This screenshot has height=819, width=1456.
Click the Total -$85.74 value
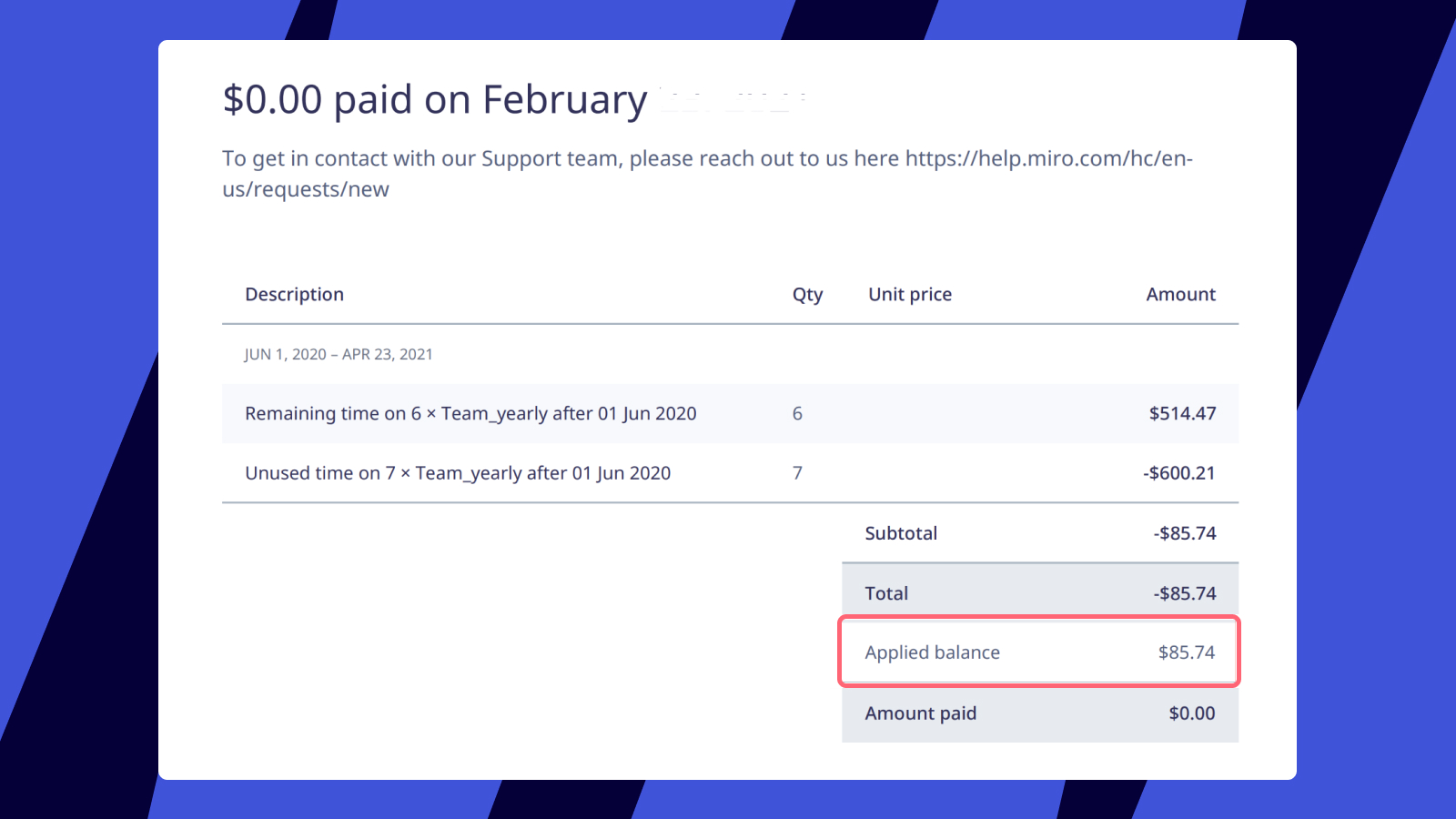[1185, 593]
